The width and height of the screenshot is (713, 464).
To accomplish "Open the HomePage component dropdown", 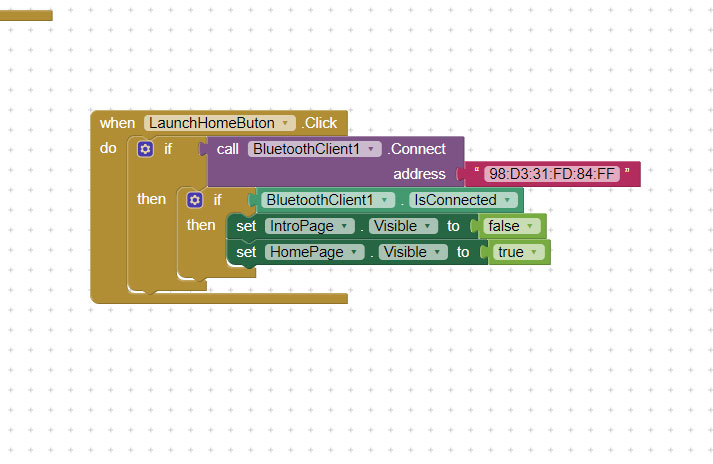I will pyautogui.click(x=314, y=252).
